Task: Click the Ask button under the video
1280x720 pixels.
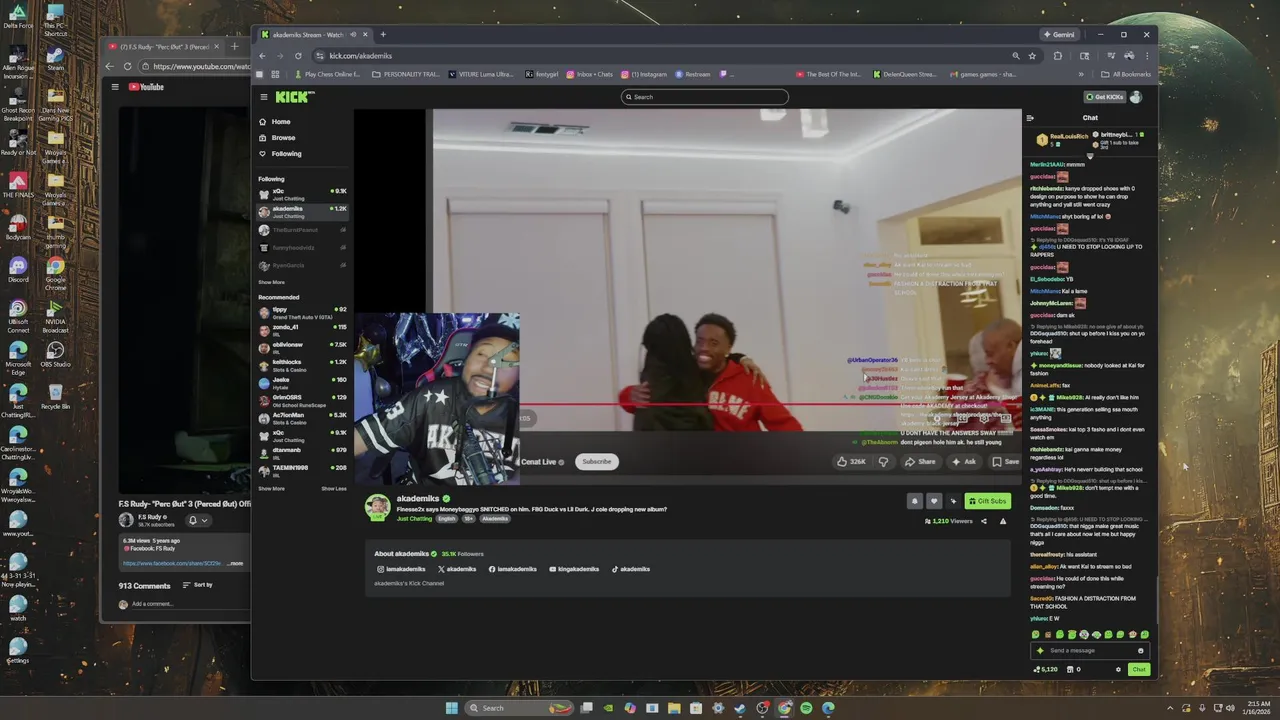Action: tap(964, 462)
